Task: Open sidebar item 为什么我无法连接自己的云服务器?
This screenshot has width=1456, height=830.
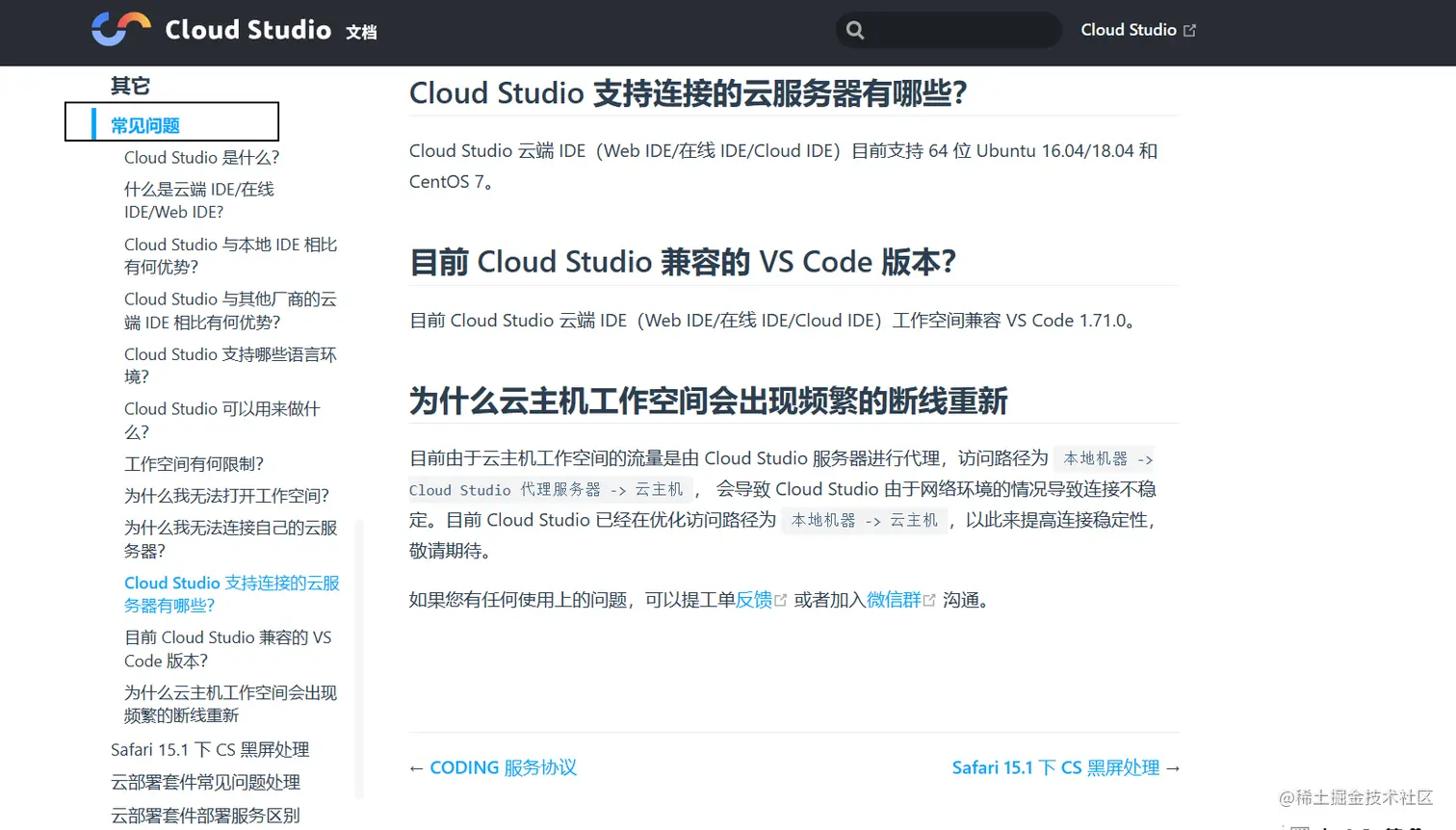Action: click(230, 539)
